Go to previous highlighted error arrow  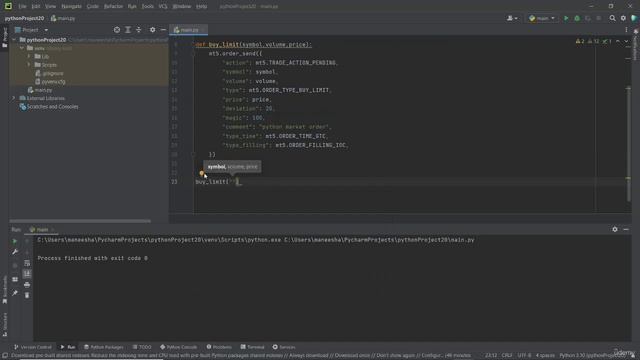coord(618,41)
